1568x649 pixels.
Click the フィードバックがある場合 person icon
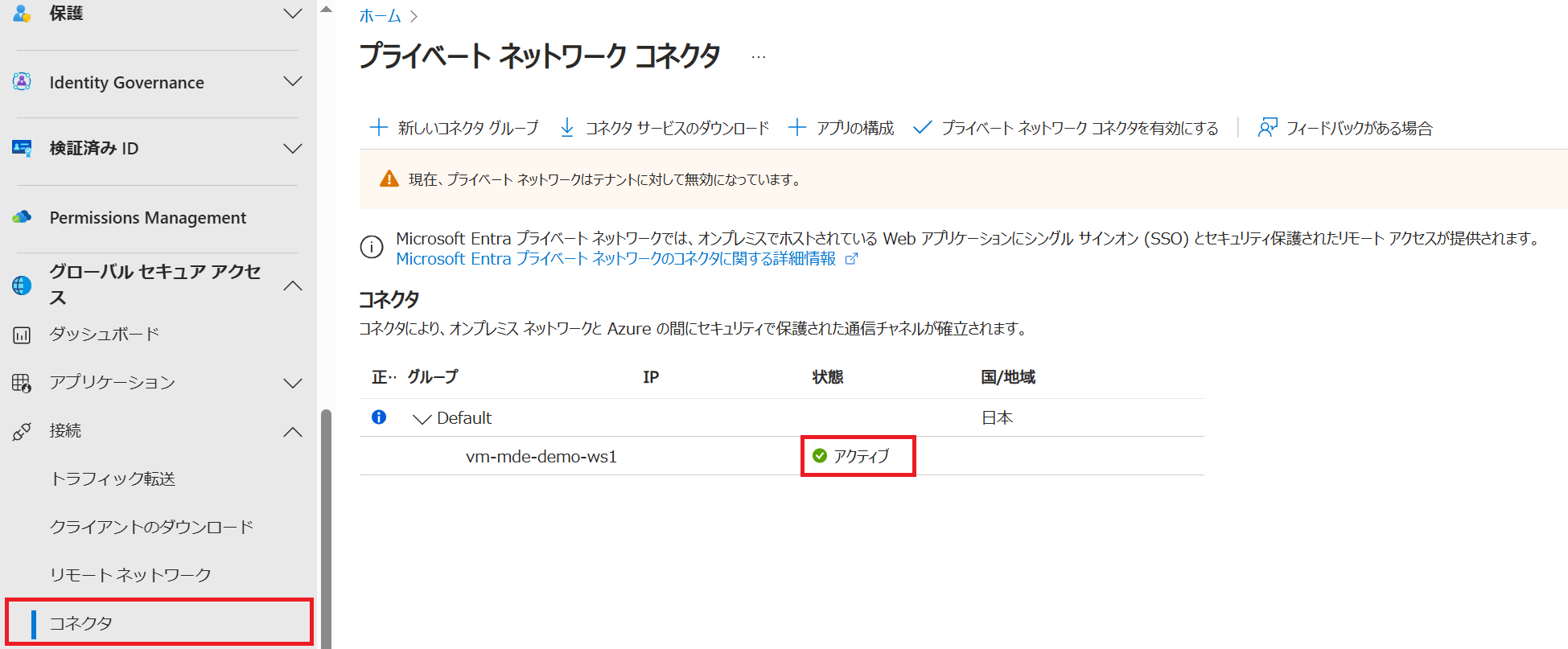click(1267, 128)
